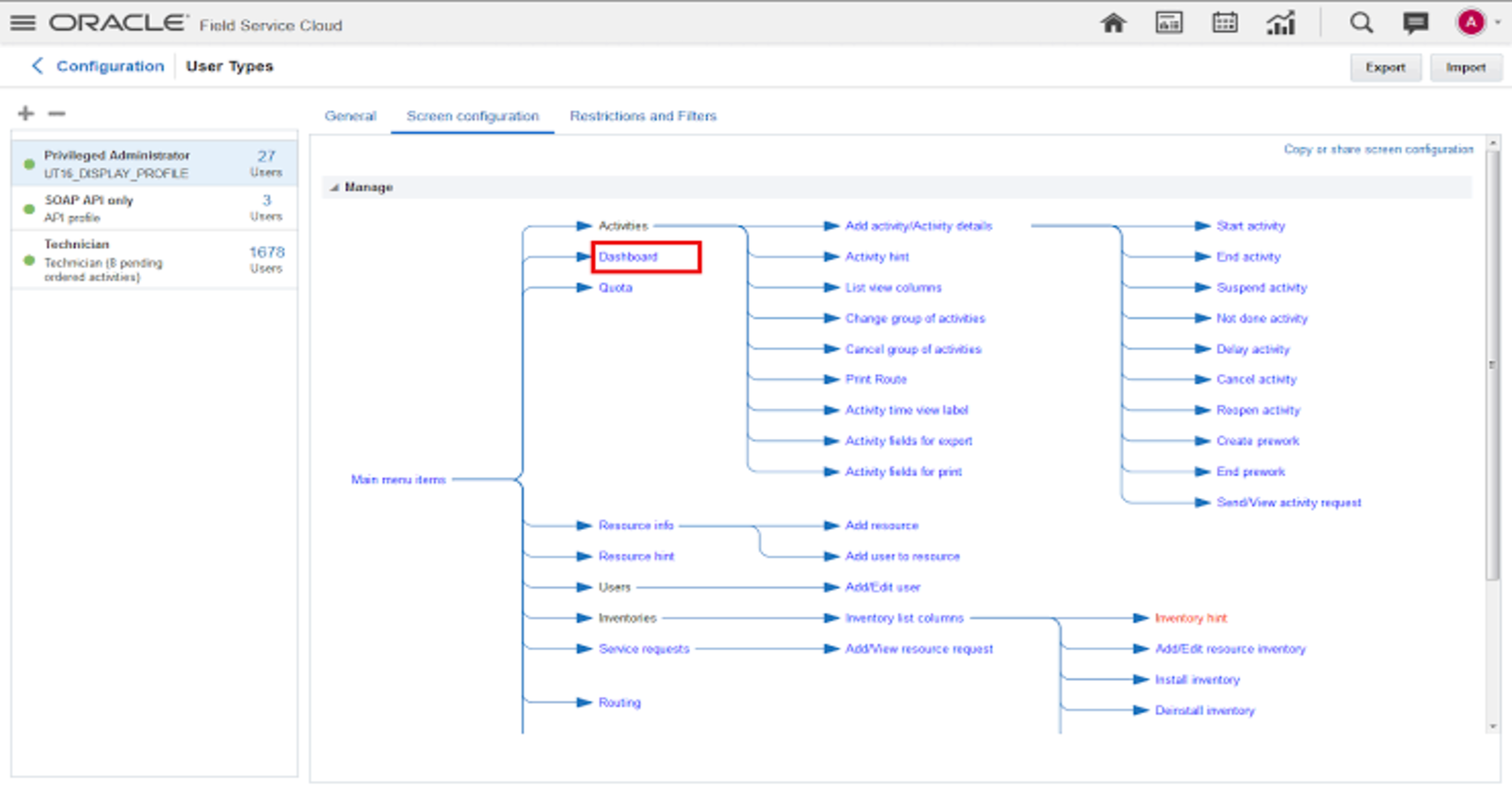The image size is (1512, 793).
Task: Click the Import button
Action: (x=1466, y=67)
